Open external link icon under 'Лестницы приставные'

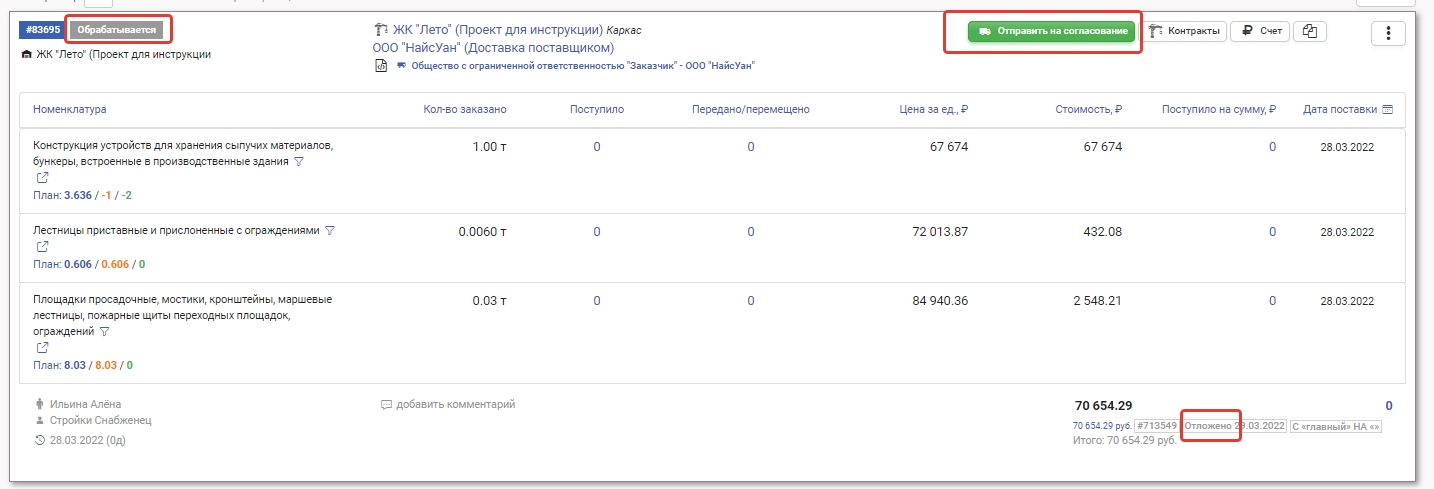tap(42, 247)
